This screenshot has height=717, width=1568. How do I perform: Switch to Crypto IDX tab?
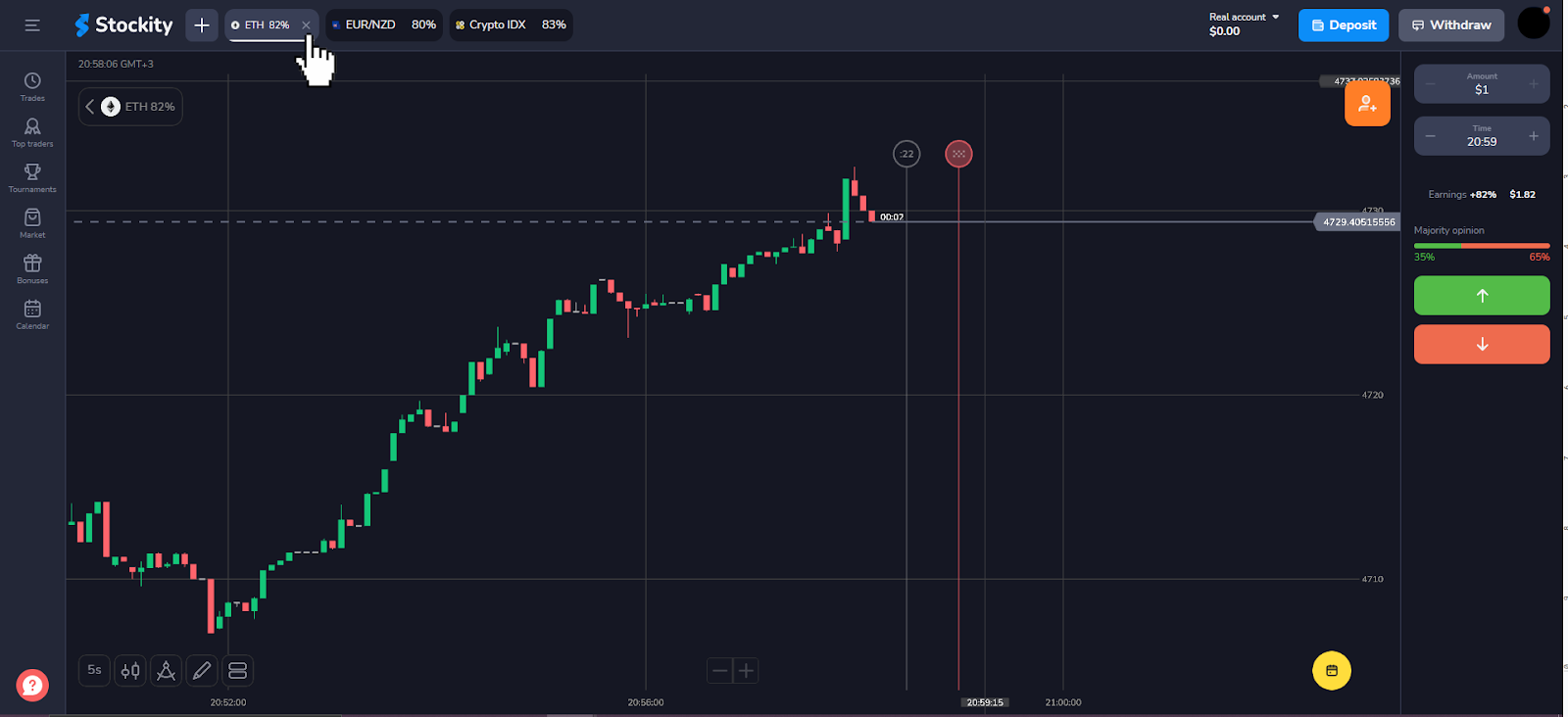click(x=511, y=25)
